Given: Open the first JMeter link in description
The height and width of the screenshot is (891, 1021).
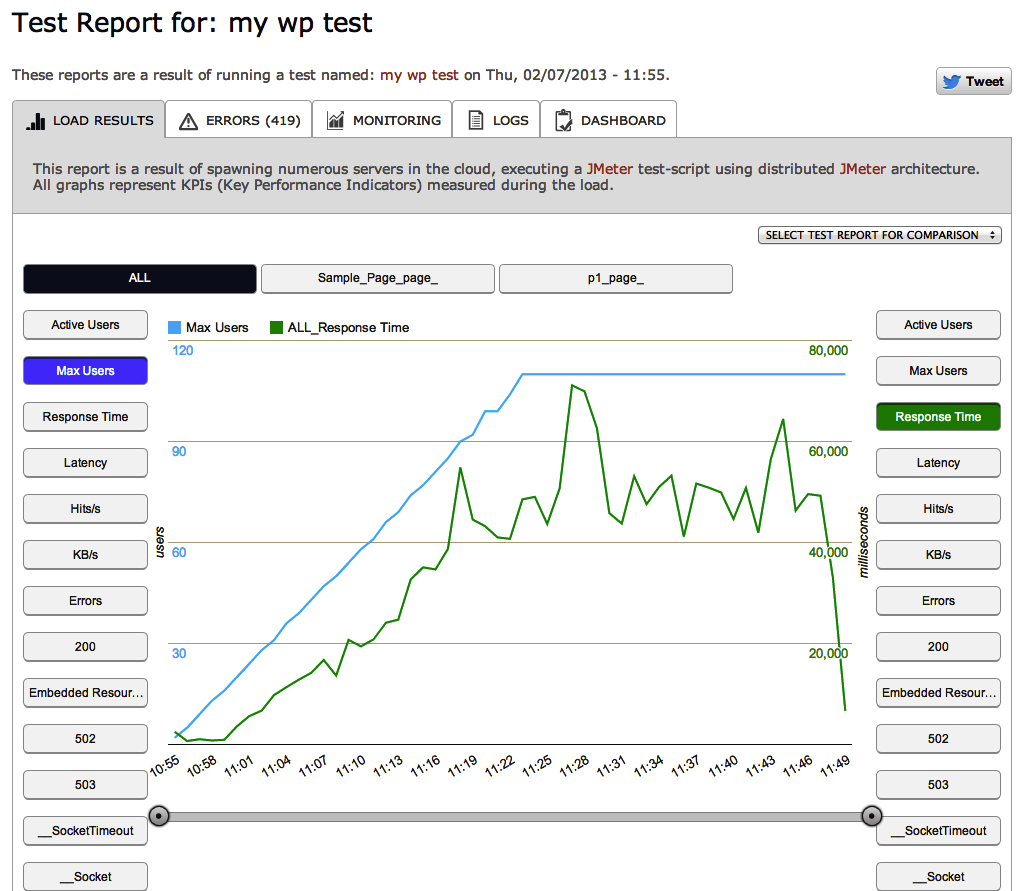Looking at the screenshot, I should click(x=609, y=169).
